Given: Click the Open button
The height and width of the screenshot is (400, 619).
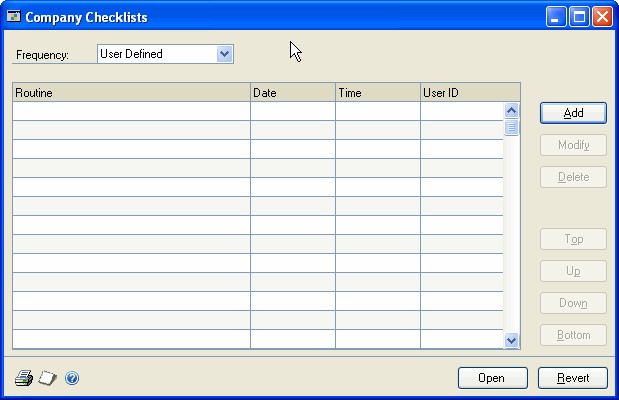Looking at the screenshot, I should tap(493, 378).
